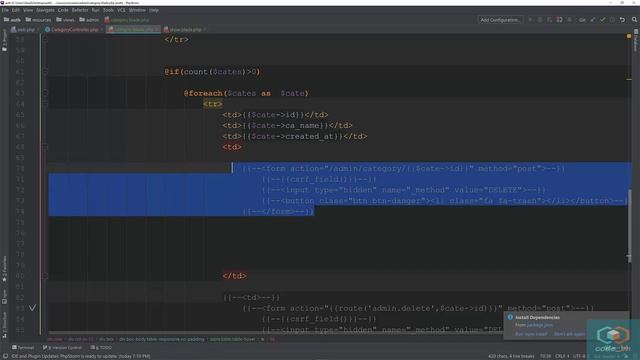
Task: Open the Run menu
Action: (x=96, y=10)
